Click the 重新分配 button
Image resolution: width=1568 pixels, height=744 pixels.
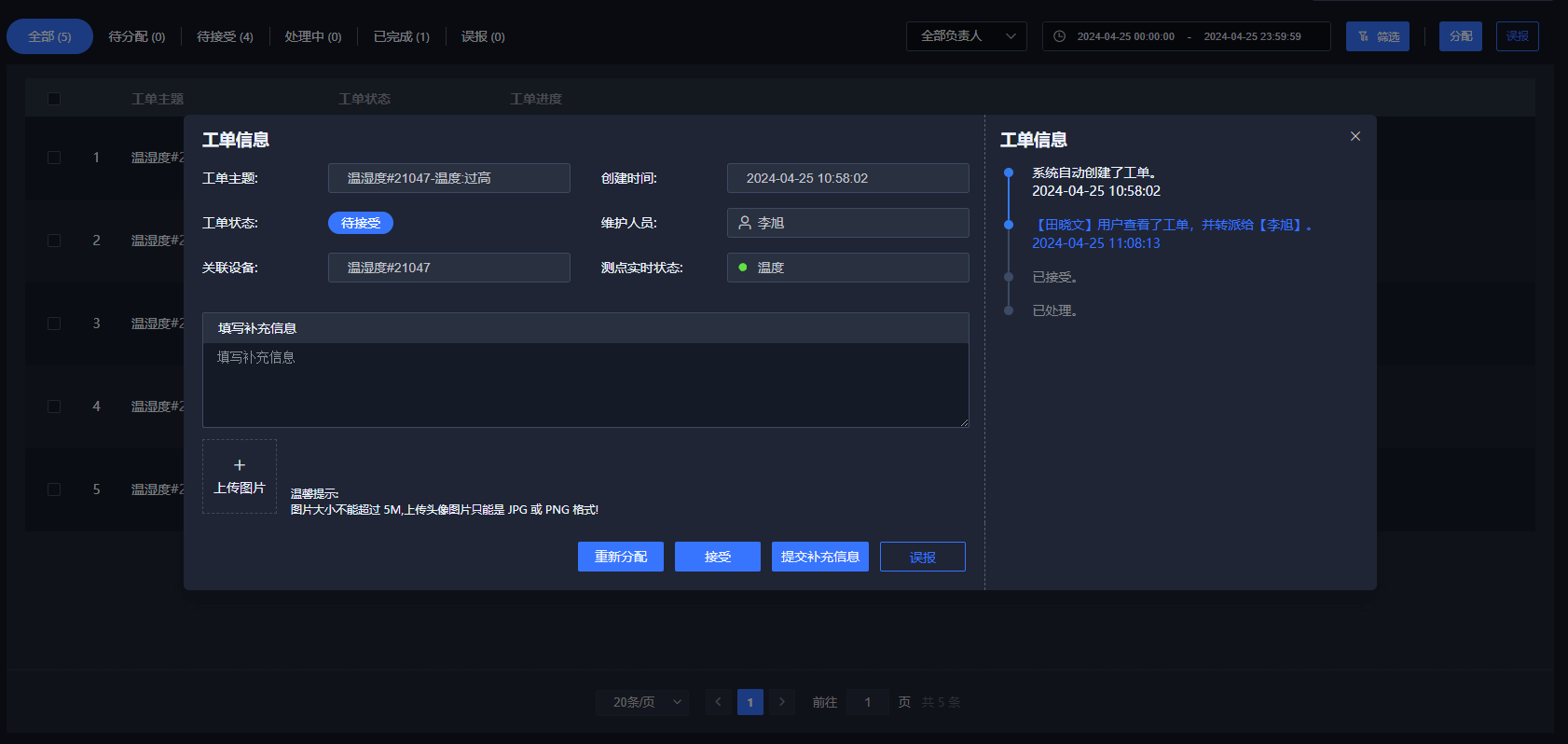(620, 557)
